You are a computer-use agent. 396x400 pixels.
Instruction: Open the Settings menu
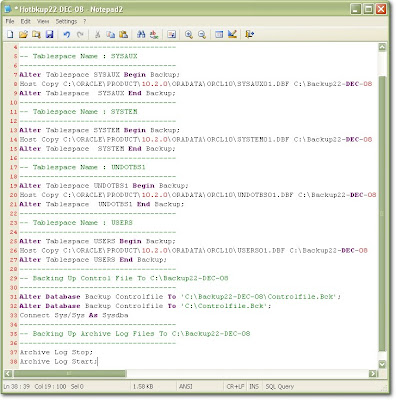pos(66,21)
